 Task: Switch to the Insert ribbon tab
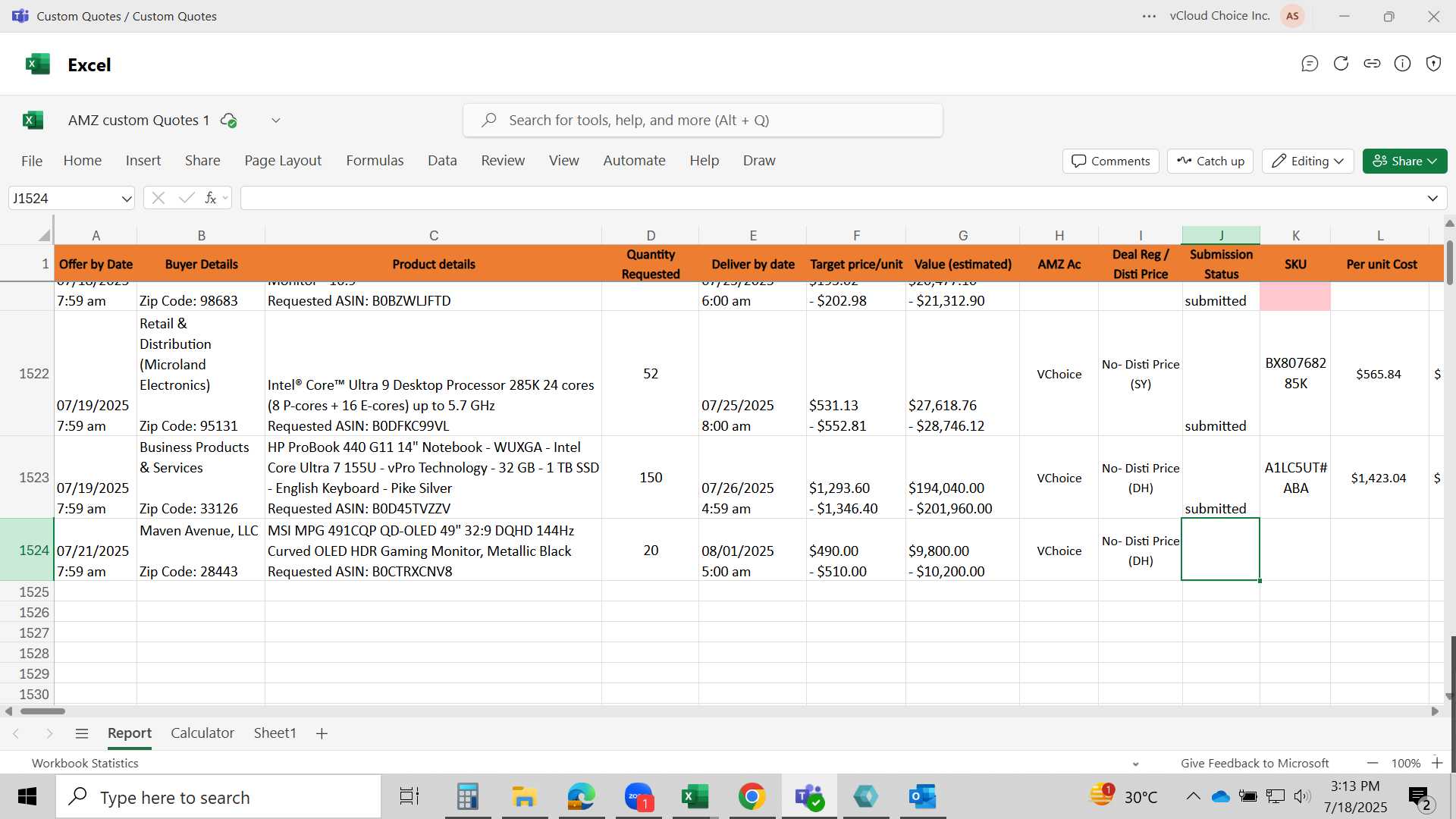143,161
